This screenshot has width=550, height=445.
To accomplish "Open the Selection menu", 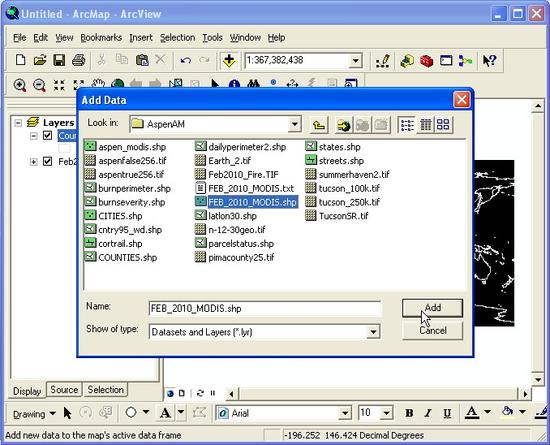I will 177,38.
